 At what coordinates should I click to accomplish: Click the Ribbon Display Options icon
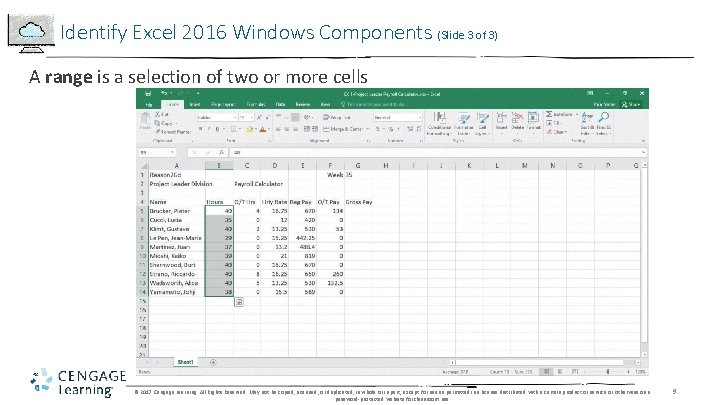tap(590, 93)
